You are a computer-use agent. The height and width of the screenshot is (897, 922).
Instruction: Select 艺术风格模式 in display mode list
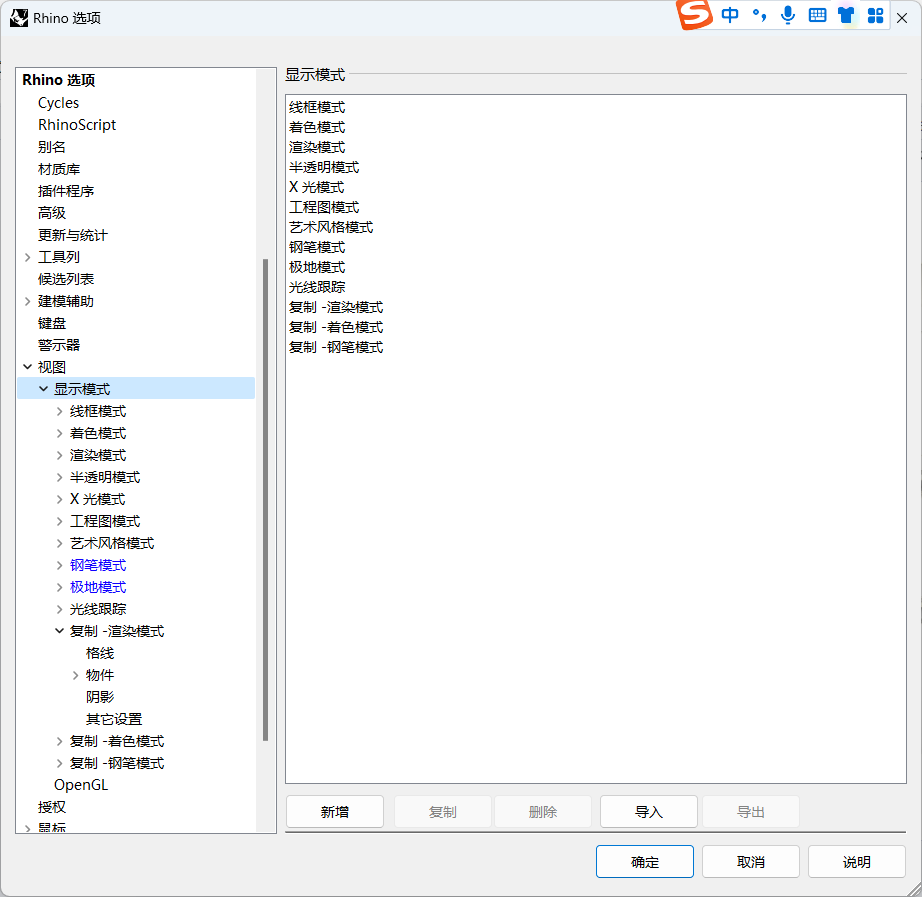[331, 227]
